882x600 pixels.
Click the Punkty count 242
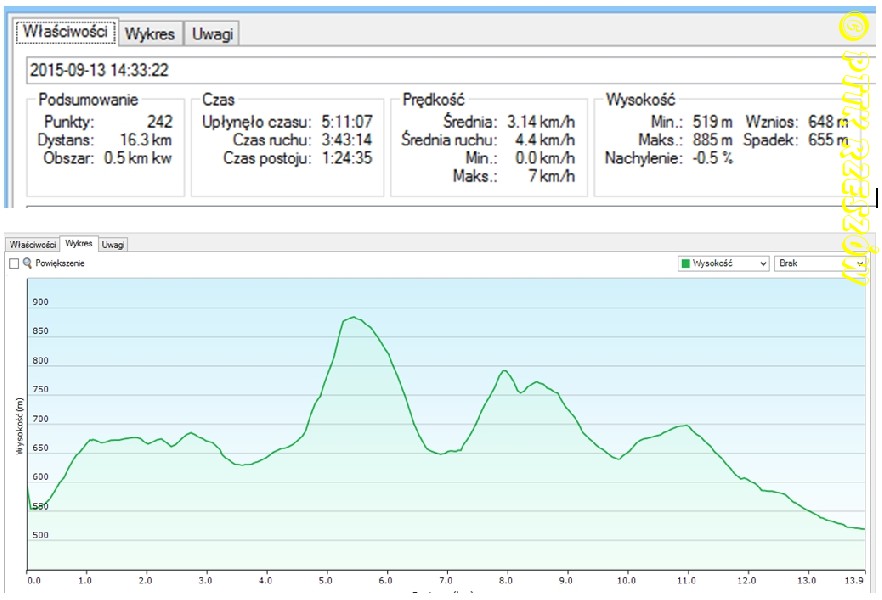(159, 122)
